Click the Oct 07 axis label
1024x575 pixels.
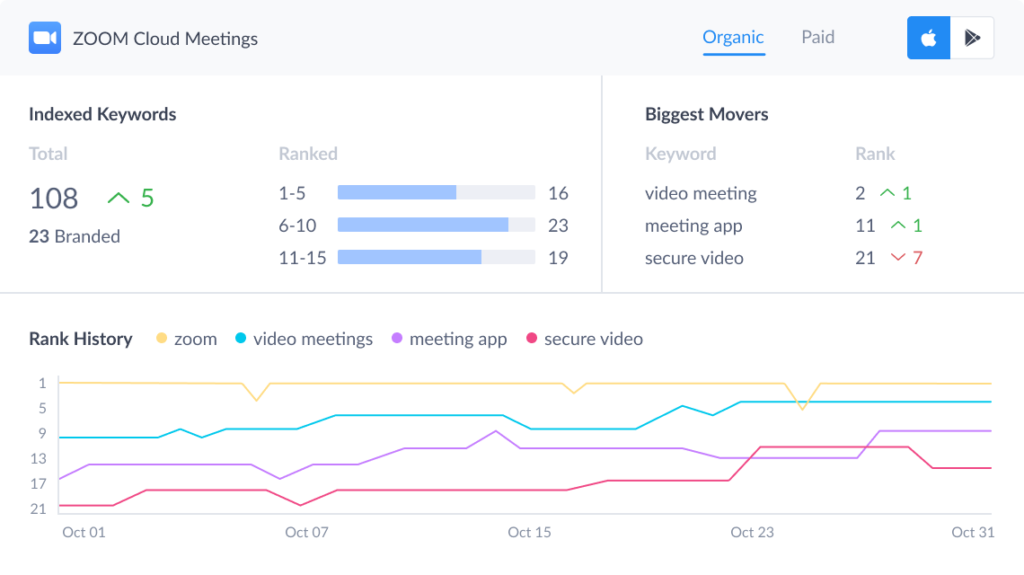(306, 532)
